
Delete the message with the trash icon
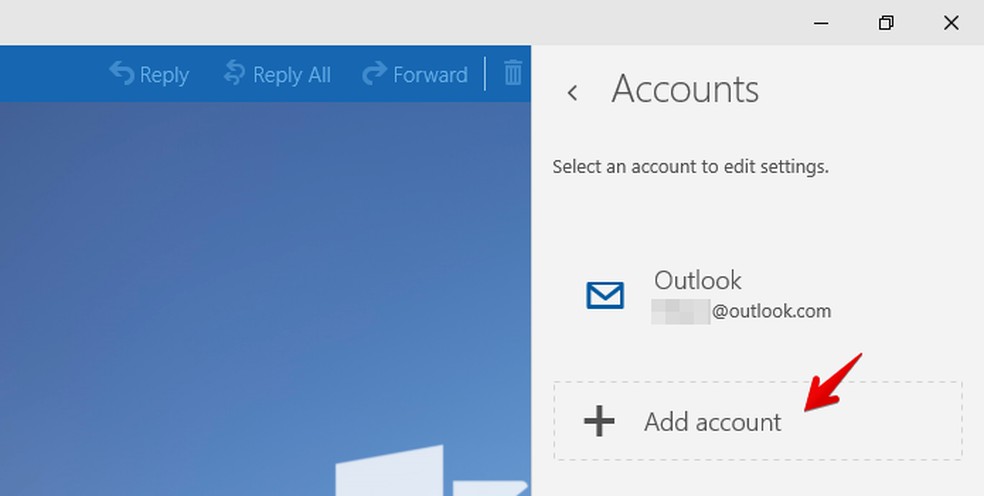(513, 73)
